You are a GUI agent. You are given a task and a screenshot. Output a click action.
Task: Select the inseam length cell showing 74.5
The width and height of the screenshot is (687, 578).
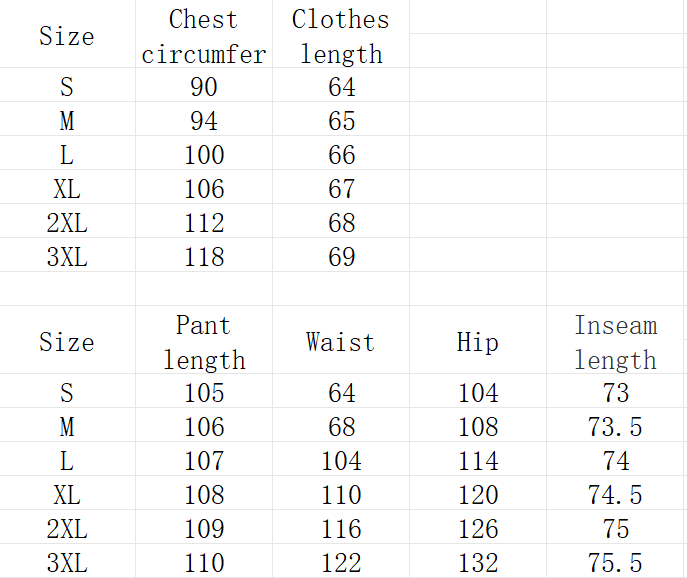click(616, 495)
